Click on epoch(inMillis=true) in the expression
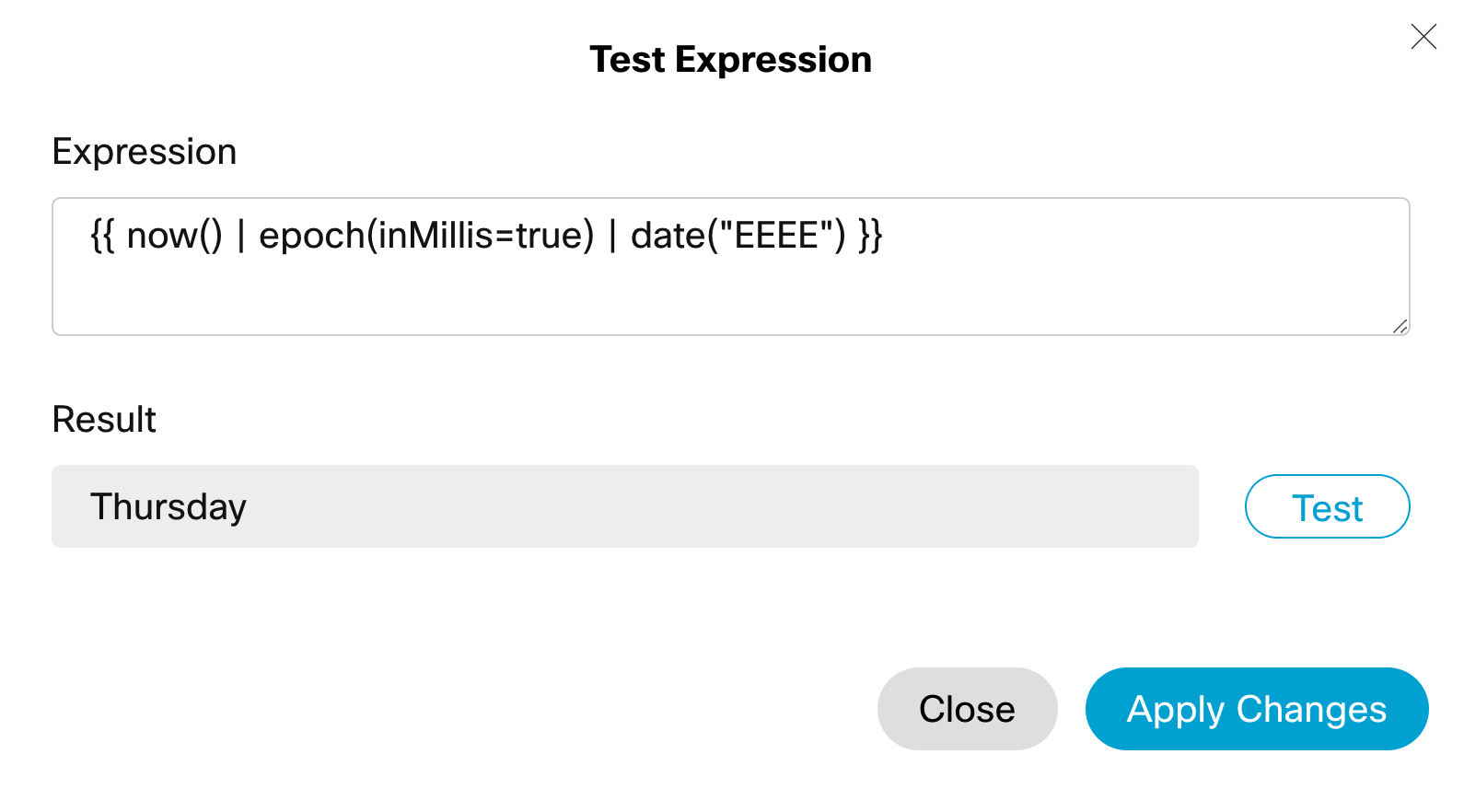1464x812 pixels. point(426,236)
